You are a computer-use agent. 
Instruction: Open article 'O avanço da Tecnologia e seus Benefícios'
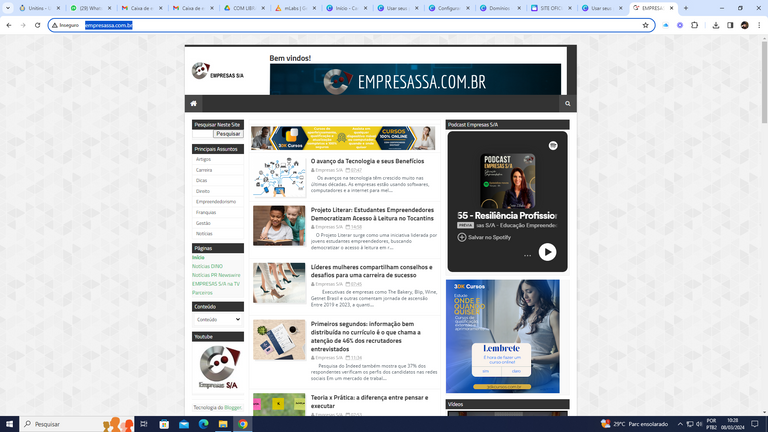point(367,161)
